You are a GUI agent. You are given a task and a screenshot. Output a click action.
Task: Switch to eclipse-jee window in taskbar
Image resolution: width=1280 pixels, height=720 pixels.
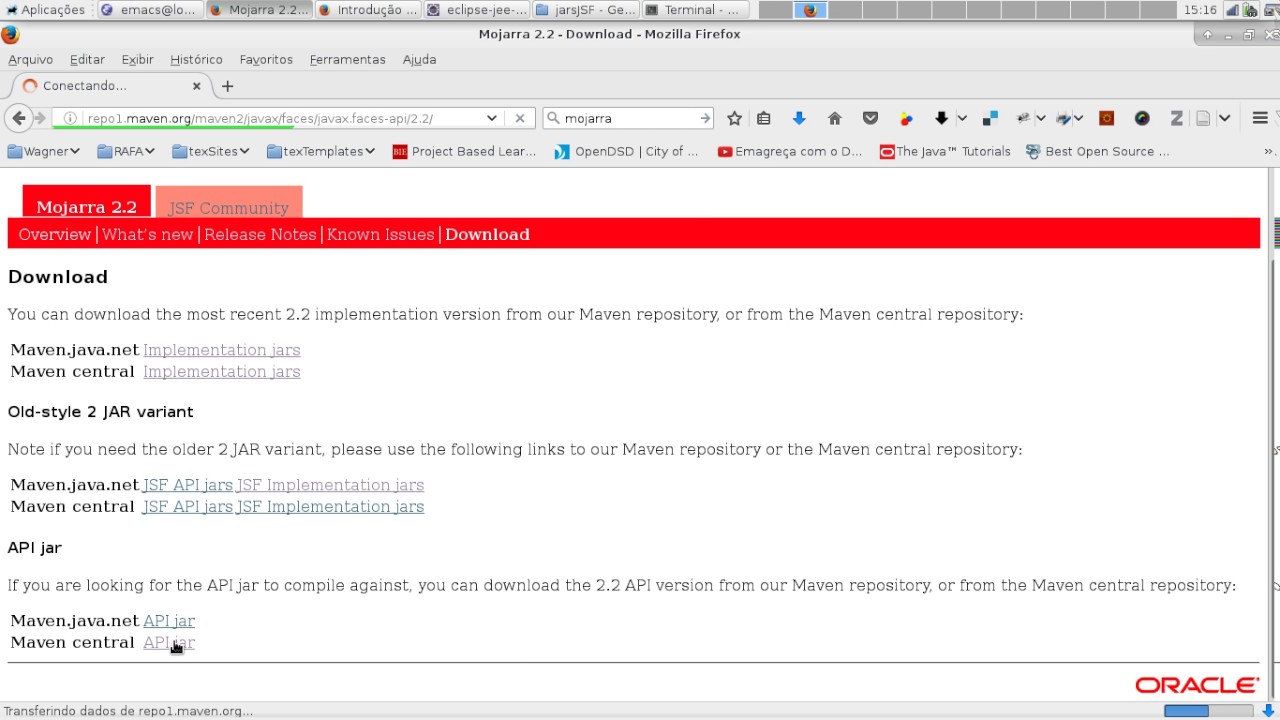coord(477,10)
